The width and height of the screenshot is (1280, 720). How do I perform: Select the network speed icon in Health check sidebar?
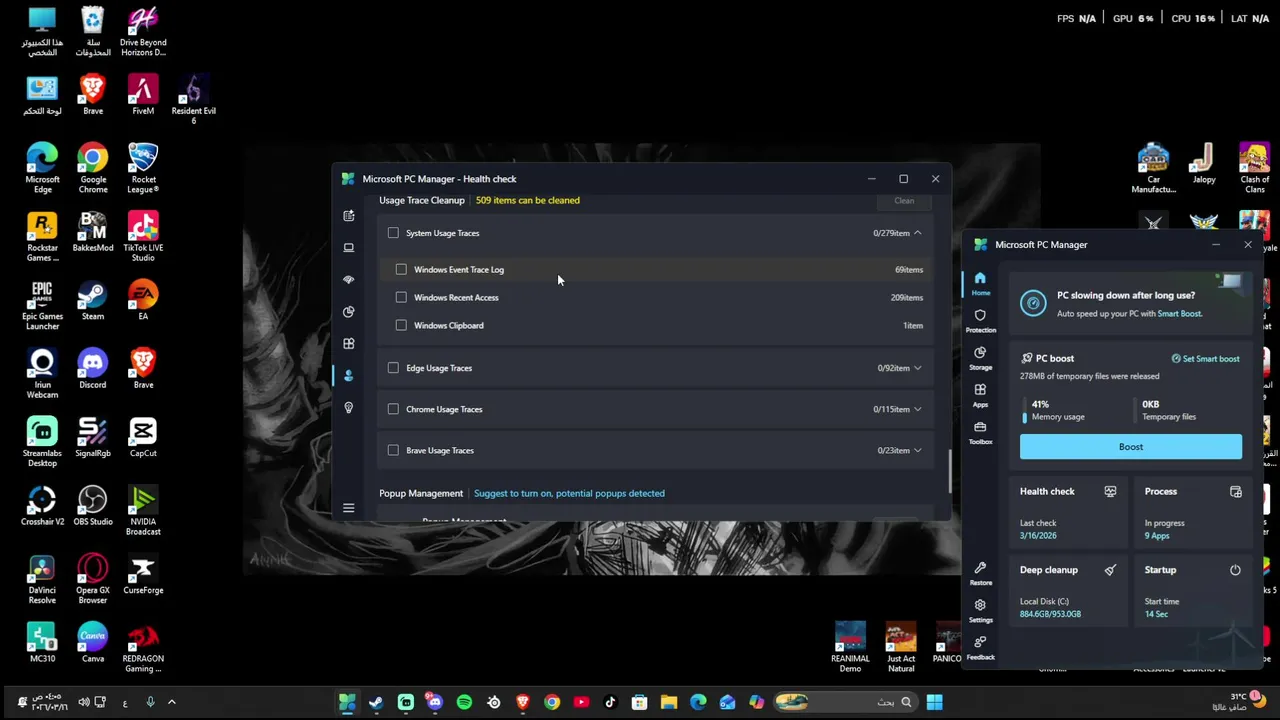click(348, 280)
